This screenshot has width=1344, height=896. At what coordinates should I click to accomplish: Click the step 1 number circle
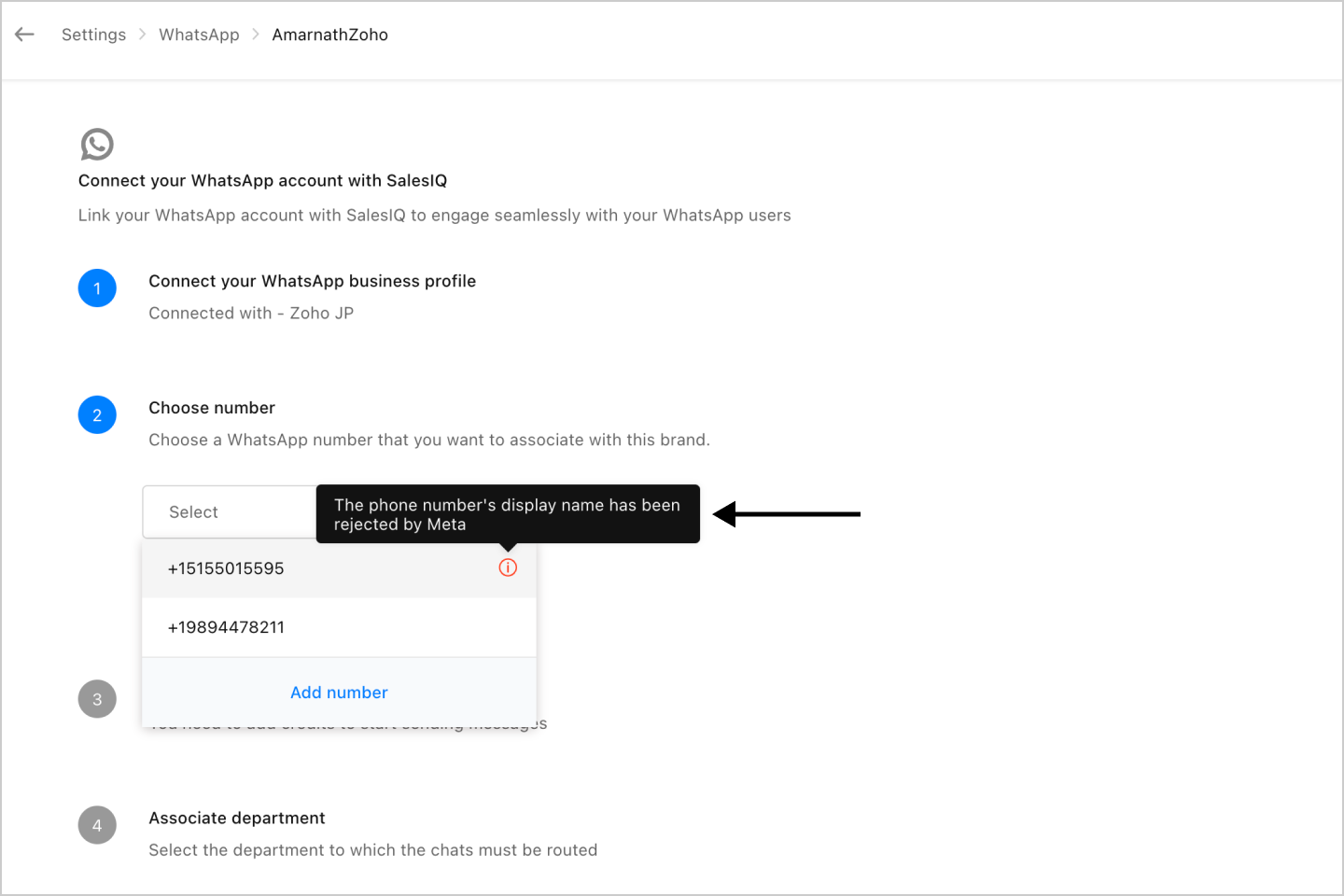(x=97, y=288)
